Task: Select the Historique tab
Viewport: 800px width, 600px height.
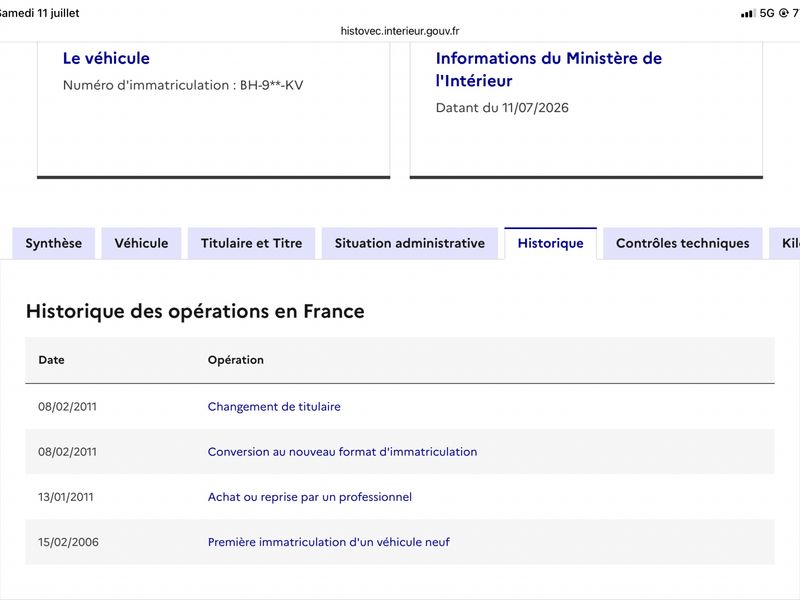Action: tap(551, 243)
